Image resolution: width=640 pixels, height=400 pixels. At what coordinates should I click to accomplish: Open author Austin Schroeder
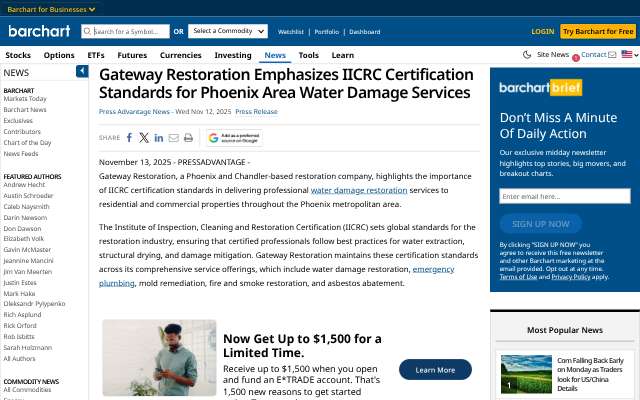click(x=28, y=196)
